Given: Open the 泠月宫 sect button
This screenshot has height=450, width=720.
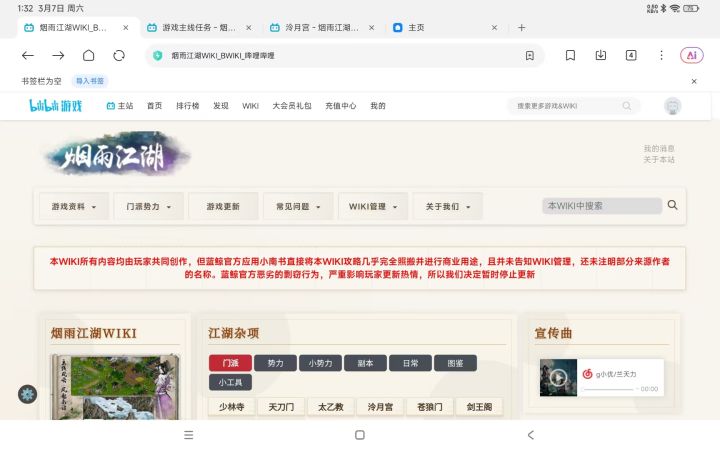Looking at the screenshot, I should point(380,407).
